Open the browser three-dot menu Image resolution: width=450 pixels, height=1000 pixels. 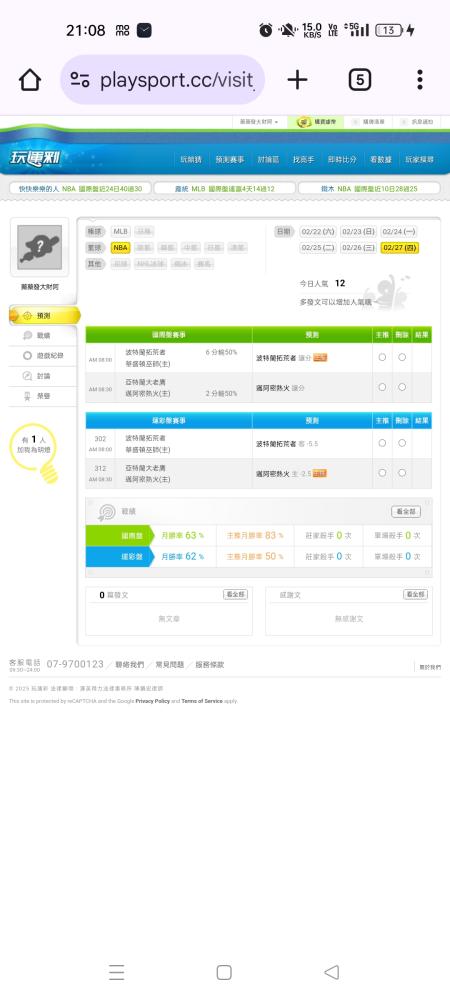419,80
